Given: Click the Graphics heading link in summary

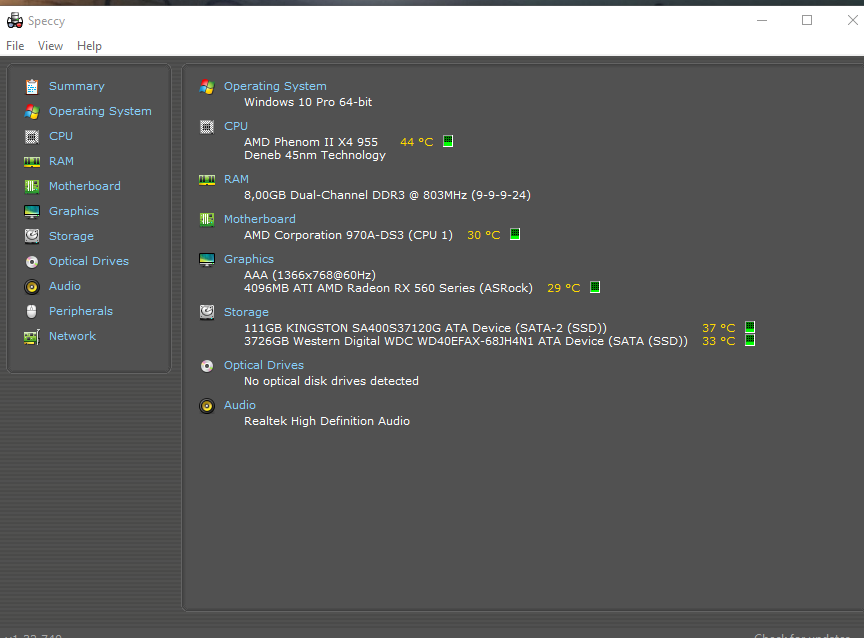Looking at the screenshot, I should (x=249, y=259).
